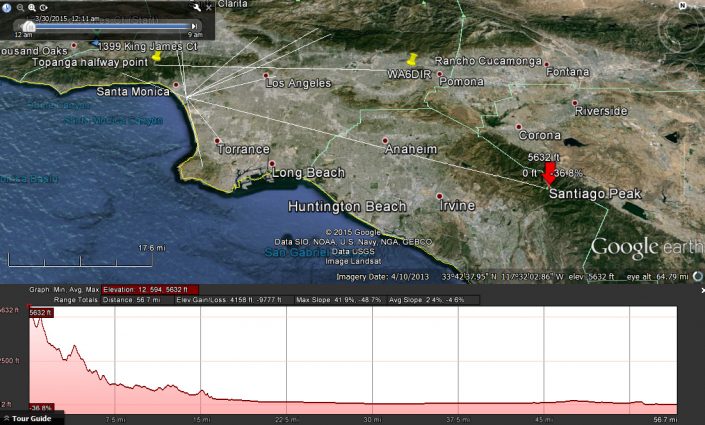Screen dimensions: 705x425
Task: Click the 1399 King James Ct placemark icon
Action: (94, 43)
